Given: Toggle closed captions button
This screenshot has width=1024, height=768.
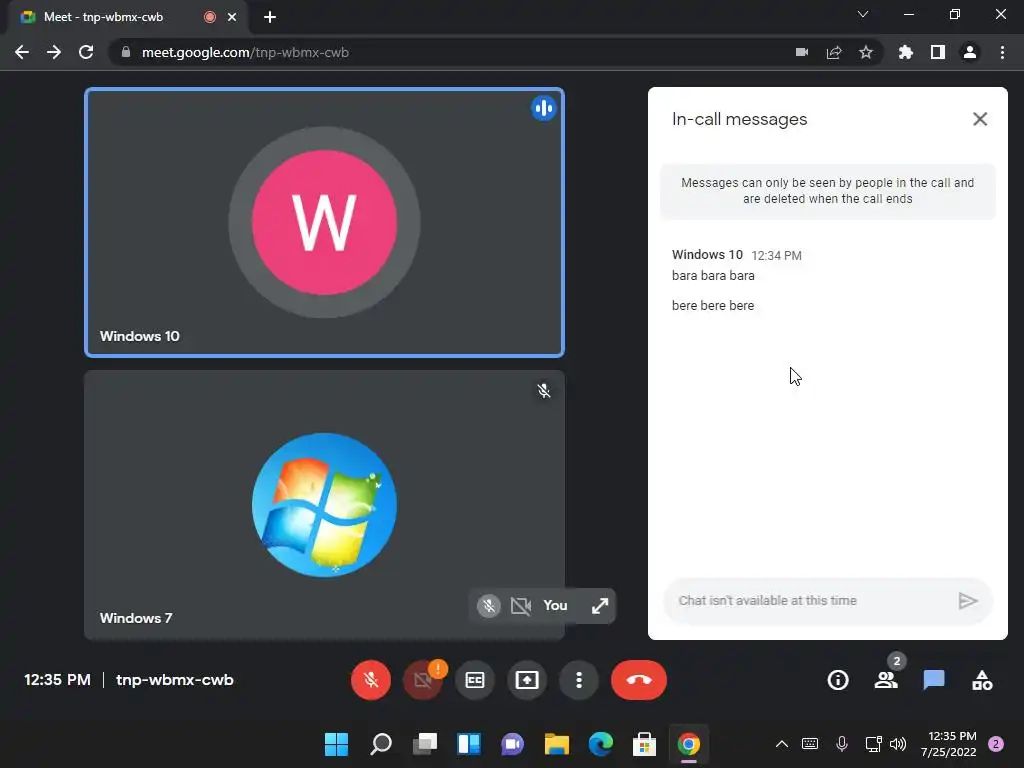Looking at the screenshot, I should click(475, 680).
